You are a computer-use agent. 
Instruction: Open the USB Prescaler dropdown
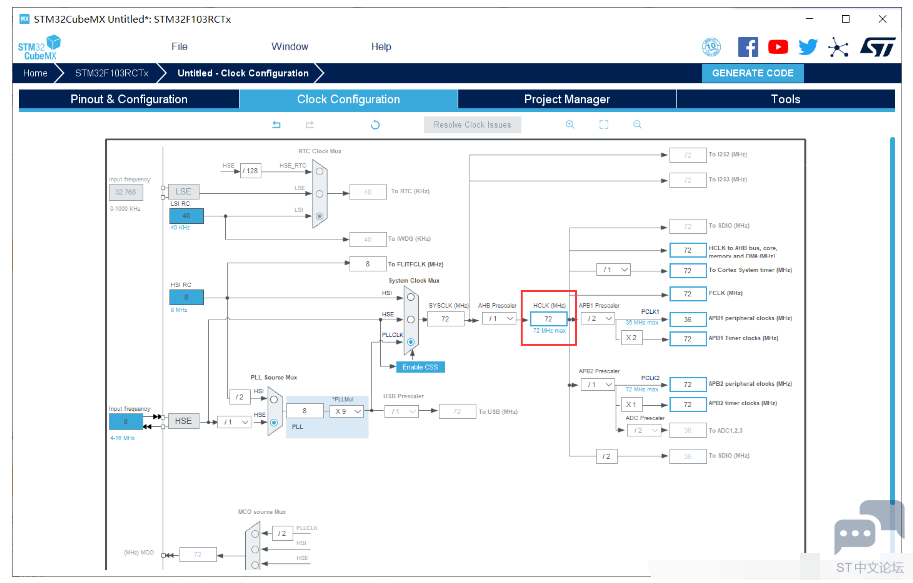pyautogui.click(x=402, y=412)
